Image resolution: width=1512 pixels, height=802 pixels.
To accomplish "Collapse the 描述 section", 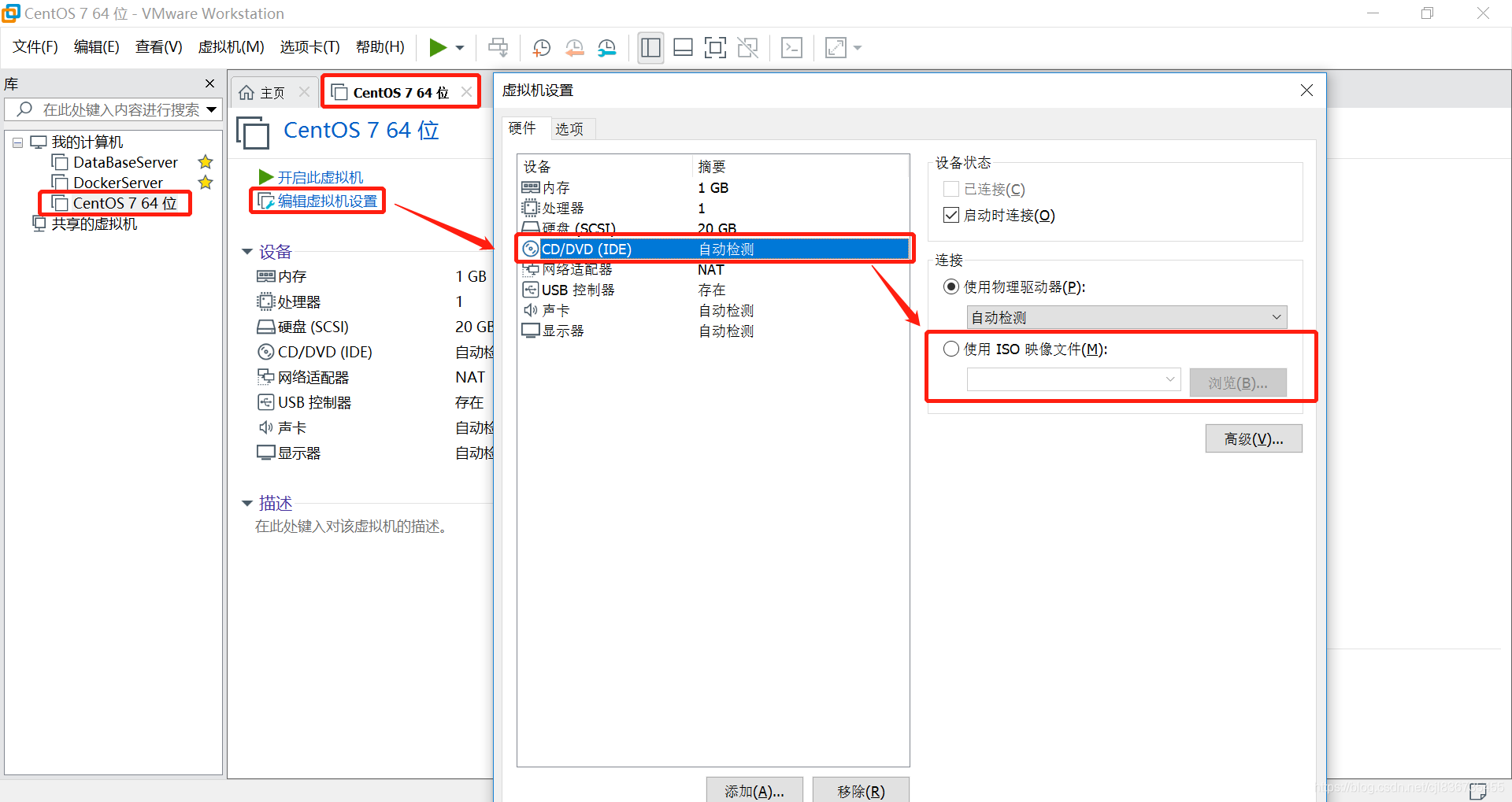I will click(247, 503).
